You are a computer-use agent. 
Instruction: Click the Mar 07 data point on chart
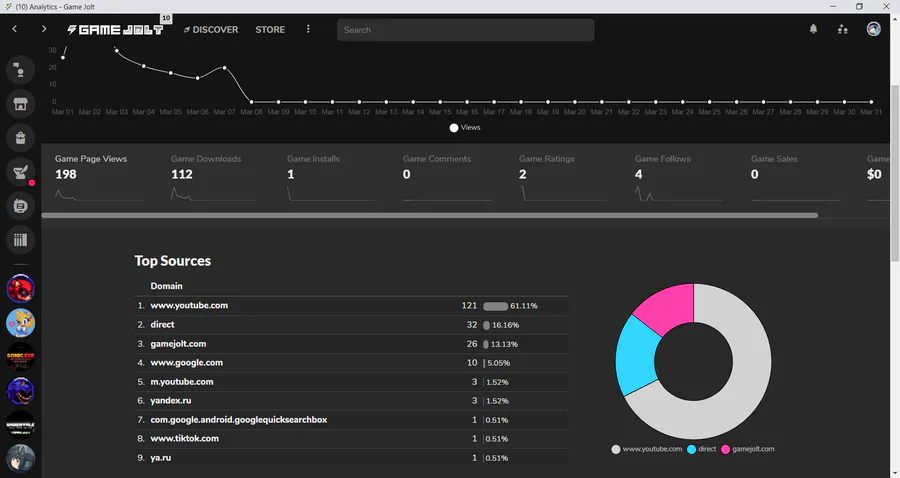pos(224,68)
